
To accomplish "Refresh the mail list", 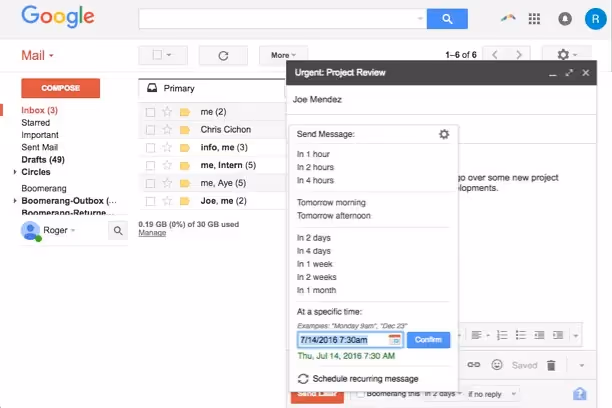I will [223, 55].
